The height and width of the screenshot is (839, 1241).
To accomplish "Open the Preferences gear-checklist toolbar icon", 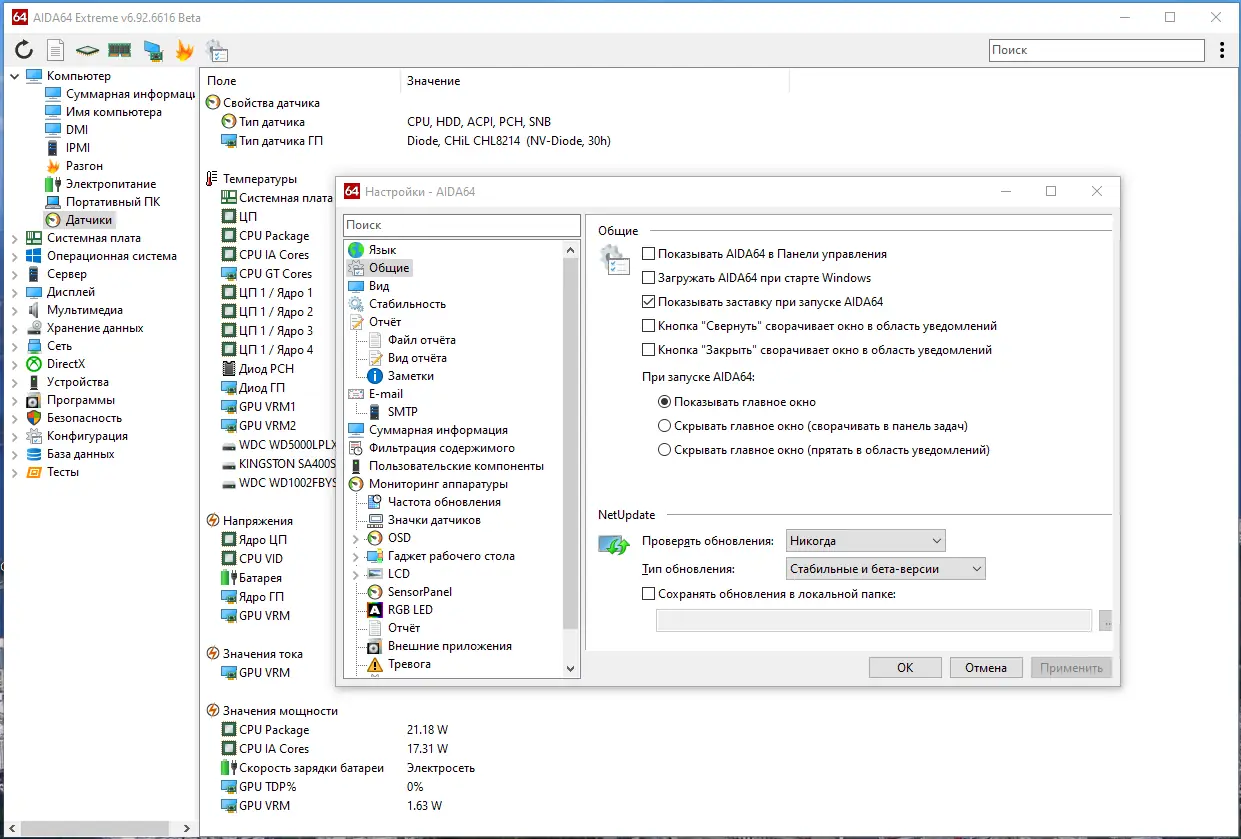I will click(x=216, y=50).
